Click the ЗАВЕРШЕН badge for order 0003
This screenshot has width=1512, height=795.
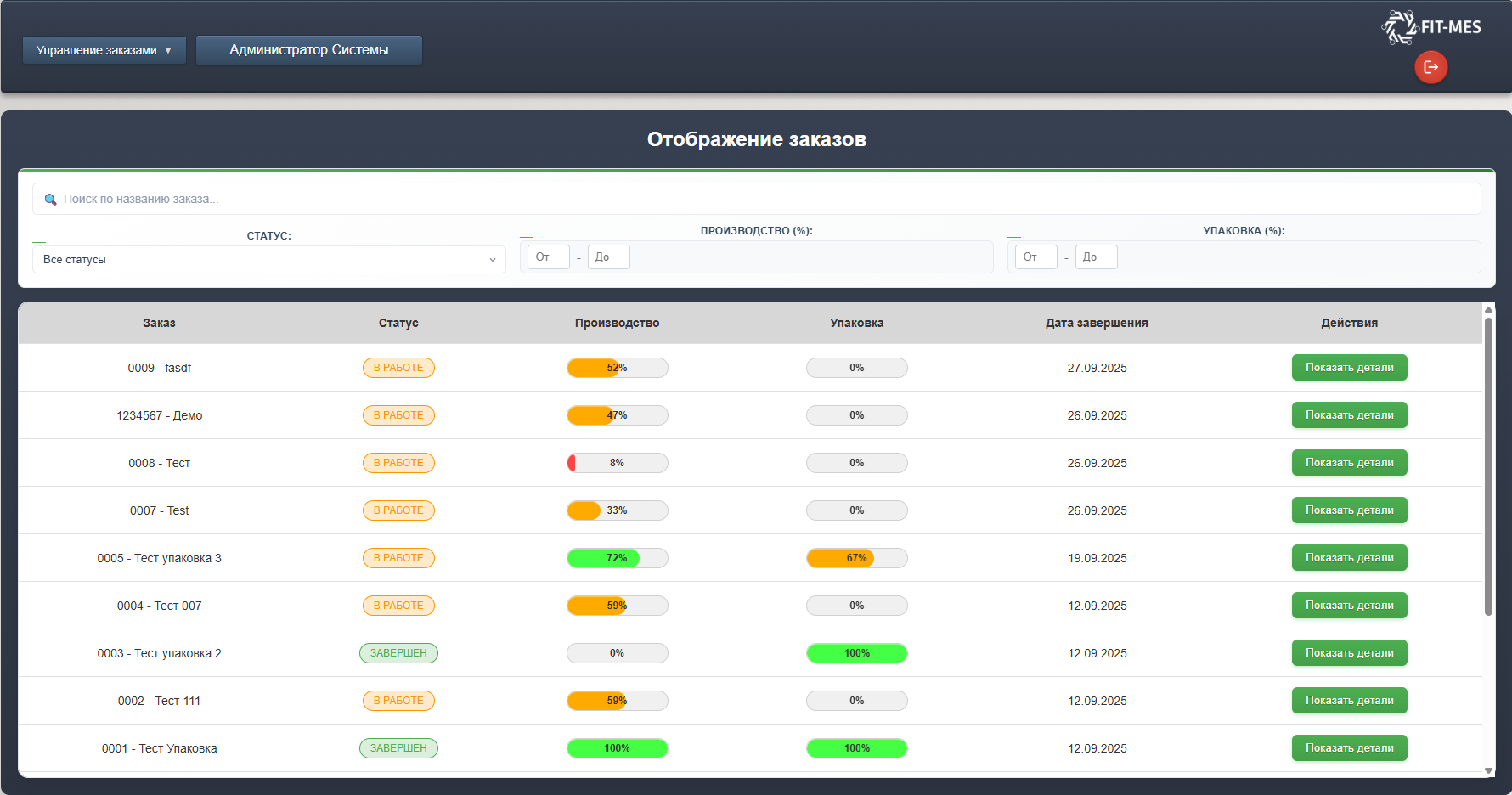click(x=398, y=653)
